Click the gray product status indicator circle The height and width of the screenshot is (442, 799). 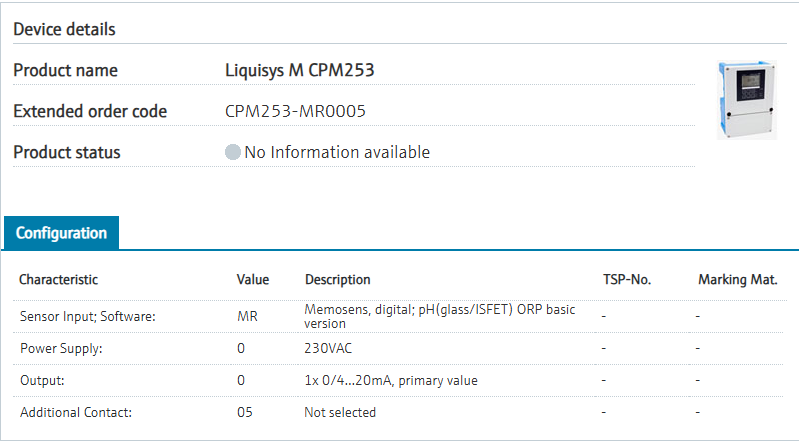[x=233, y=153]
